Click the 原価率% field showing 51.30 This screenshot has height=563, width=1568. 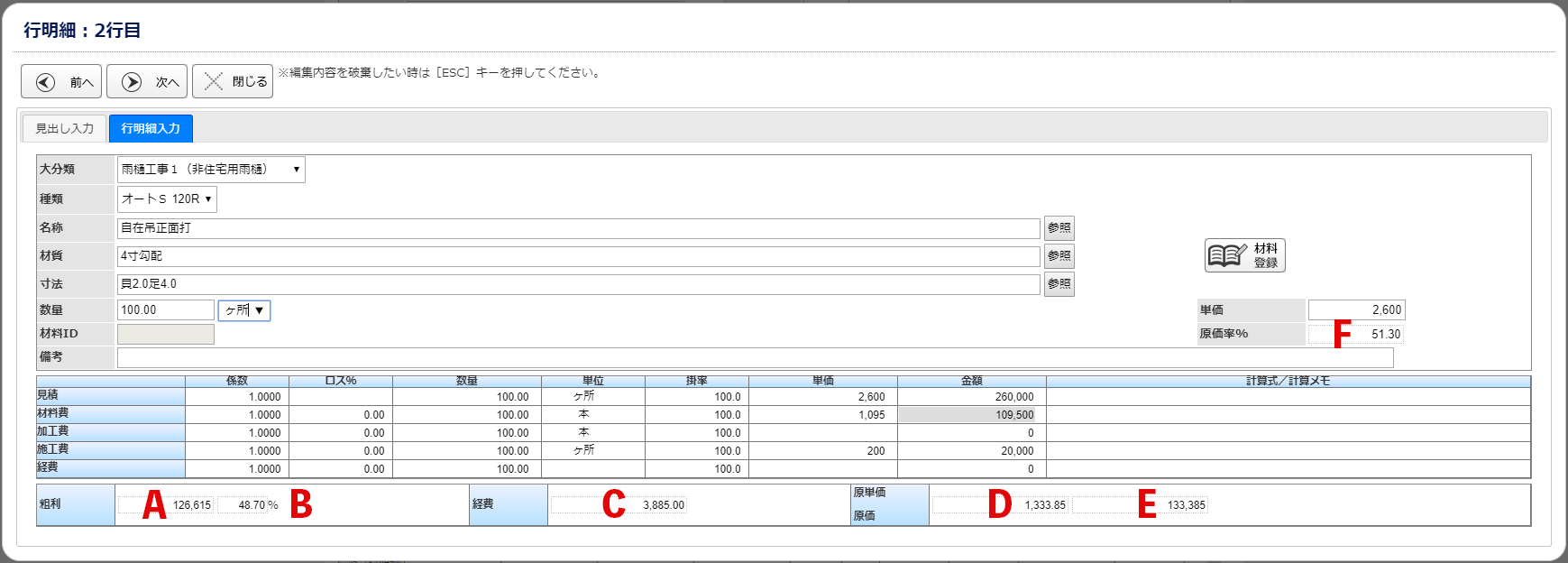click(x=1356, y=335)
